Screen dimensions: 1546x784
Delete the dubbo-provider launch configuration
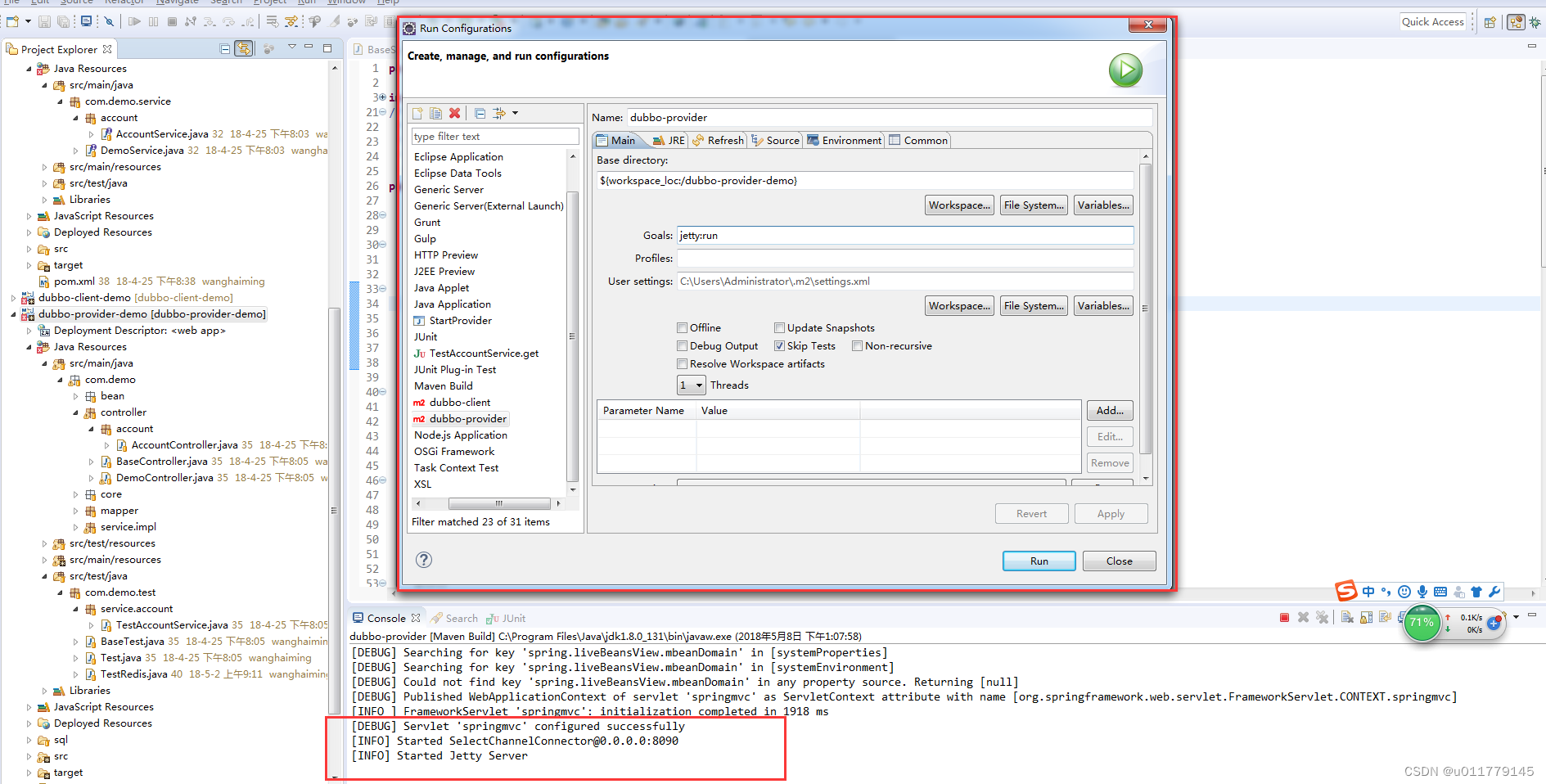coord(455,113)
